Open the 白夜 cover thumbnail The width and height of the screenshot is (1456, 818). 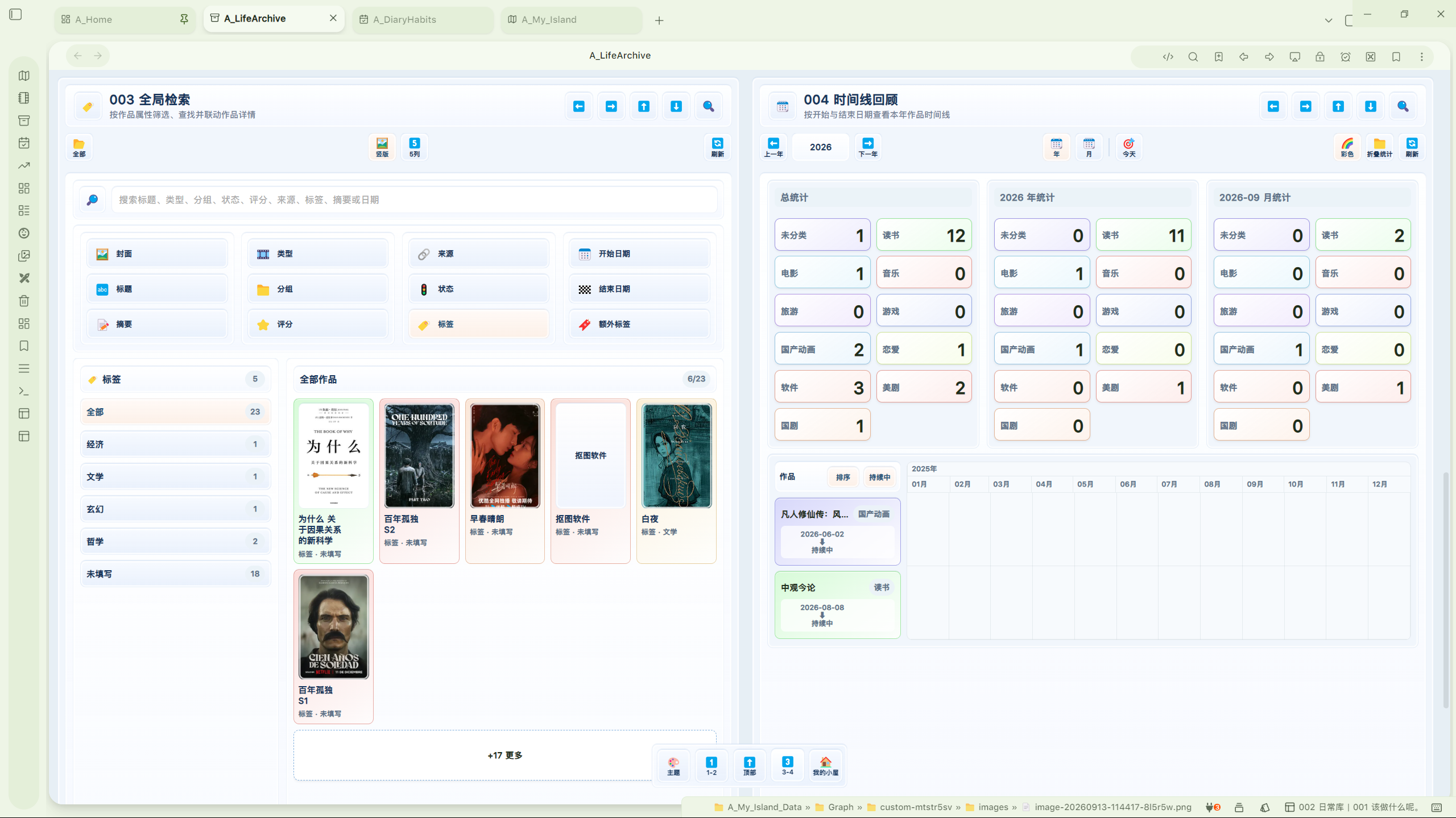click(x=676, y=456)
